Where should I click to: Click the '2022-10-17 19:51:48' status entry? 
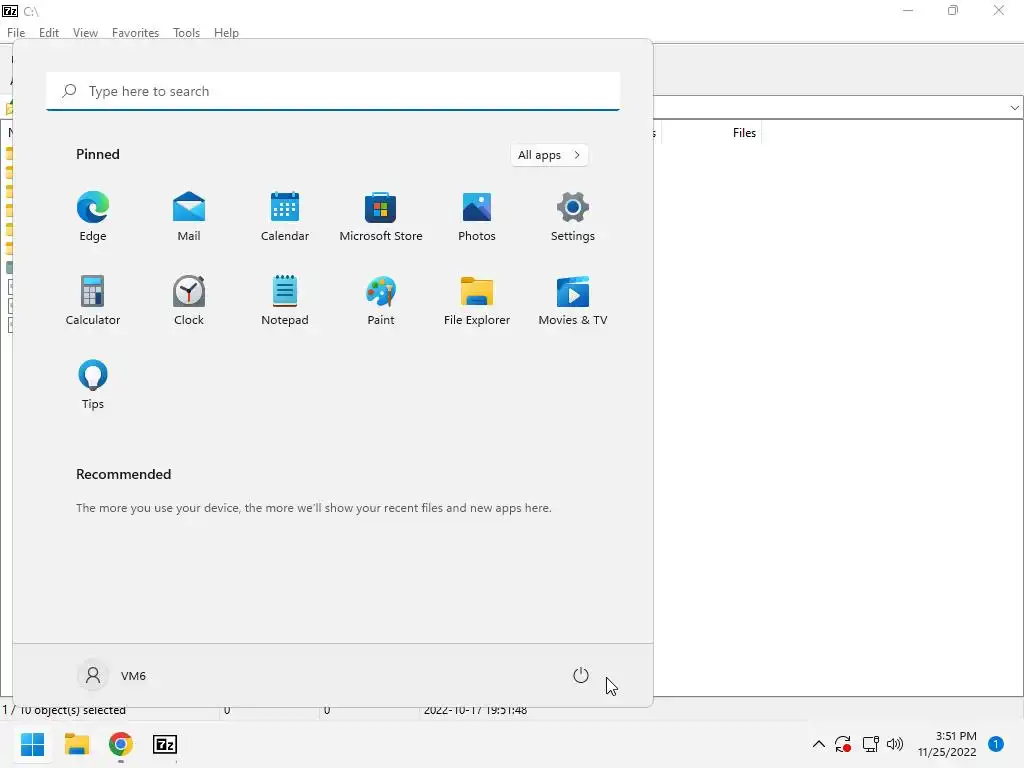[475, 710]
